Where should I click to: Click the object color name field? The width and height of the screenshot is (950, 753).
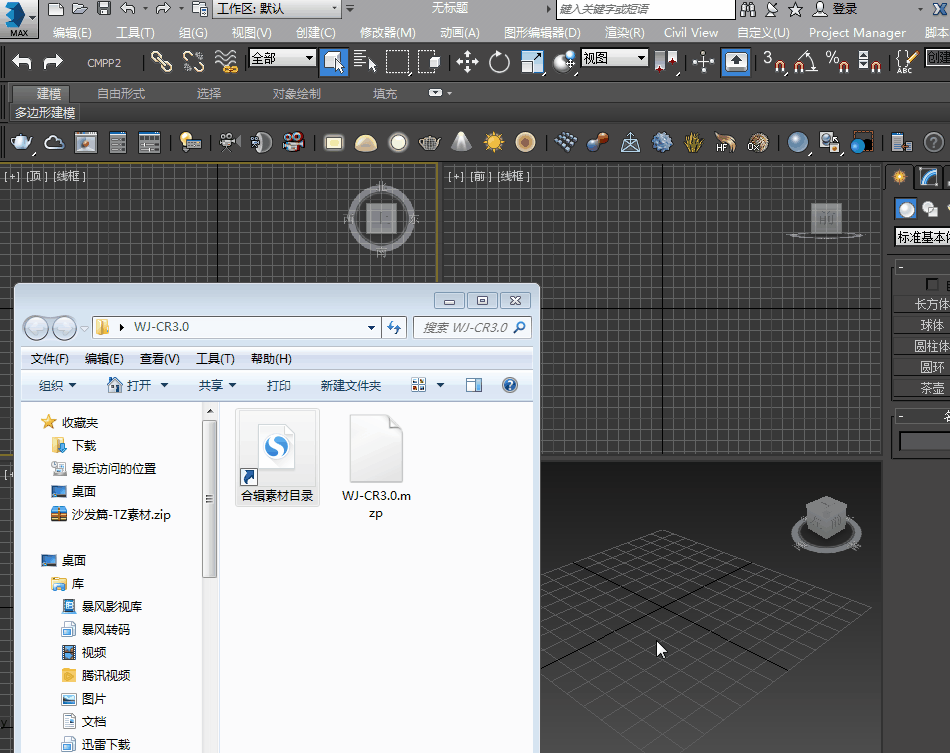pyautogui.click(x=925, y=441)
